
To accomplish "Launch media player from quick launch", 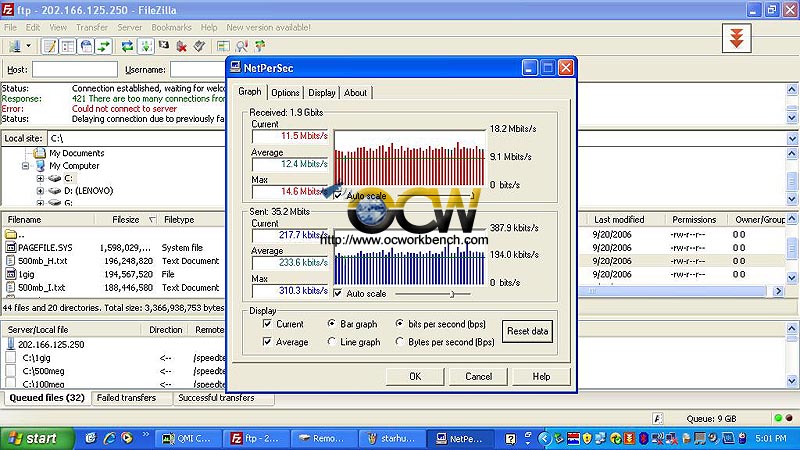I will (x=127, y=438).
